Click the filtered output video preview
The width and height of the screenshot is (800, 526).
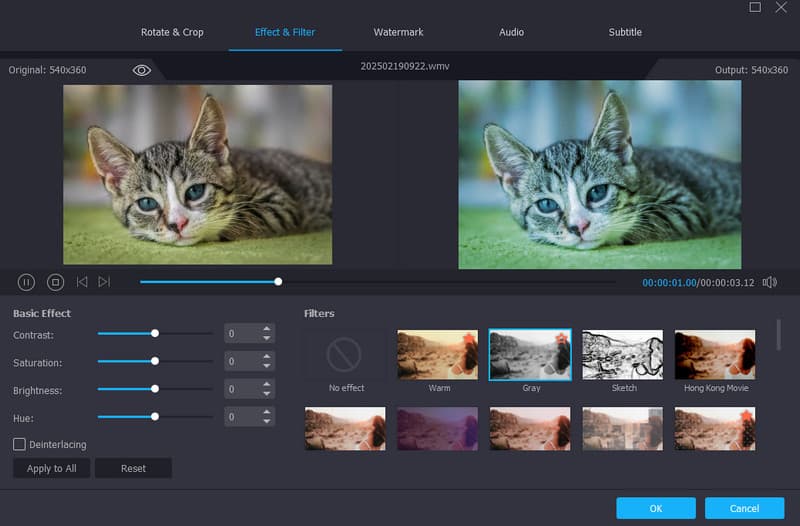pos(599,174)
